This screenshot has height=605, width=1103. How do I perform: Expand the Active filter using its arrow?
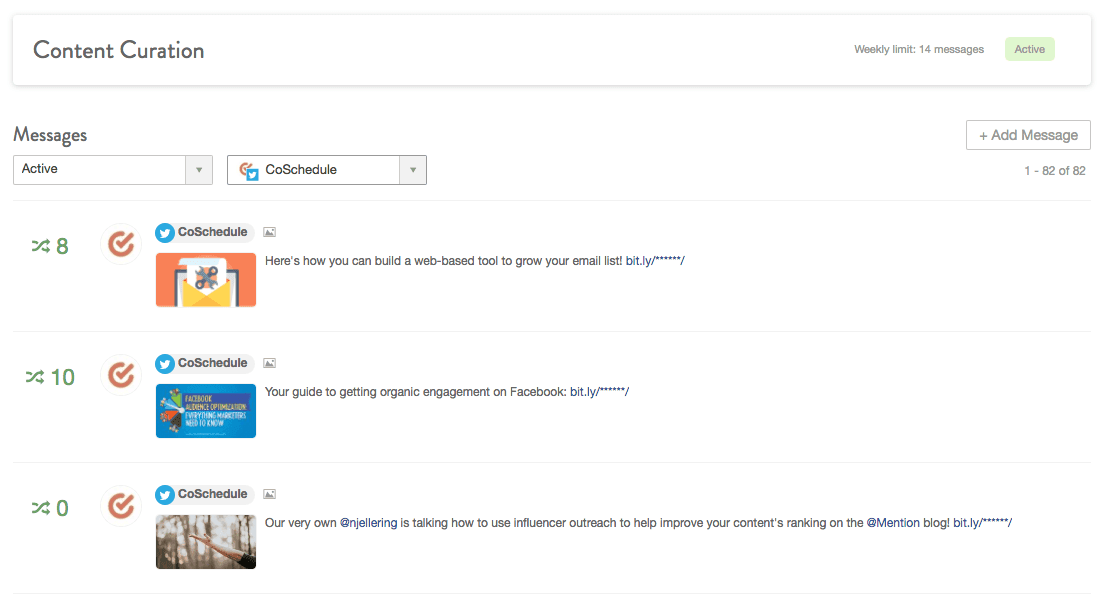point(199,170)
